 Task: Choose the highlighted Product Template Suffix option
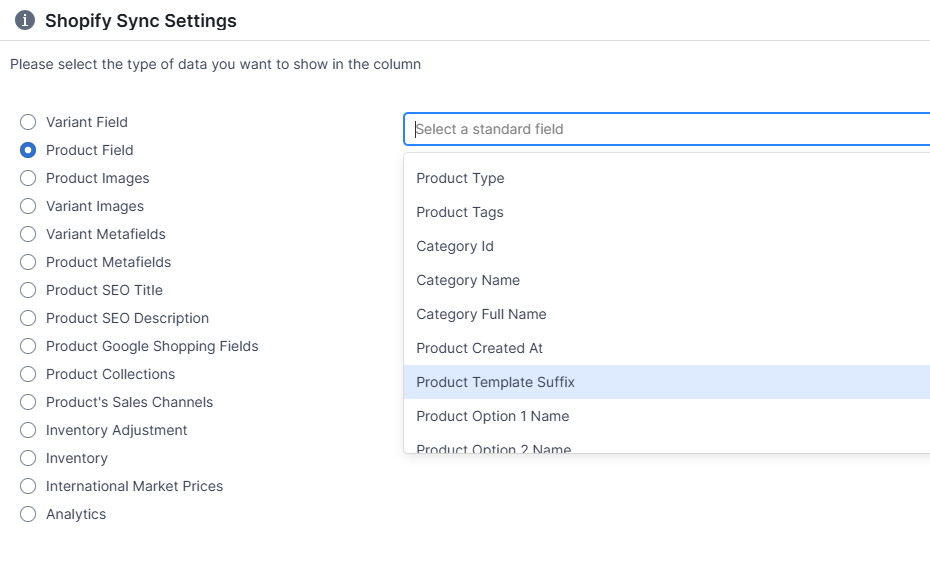point(667,382)
